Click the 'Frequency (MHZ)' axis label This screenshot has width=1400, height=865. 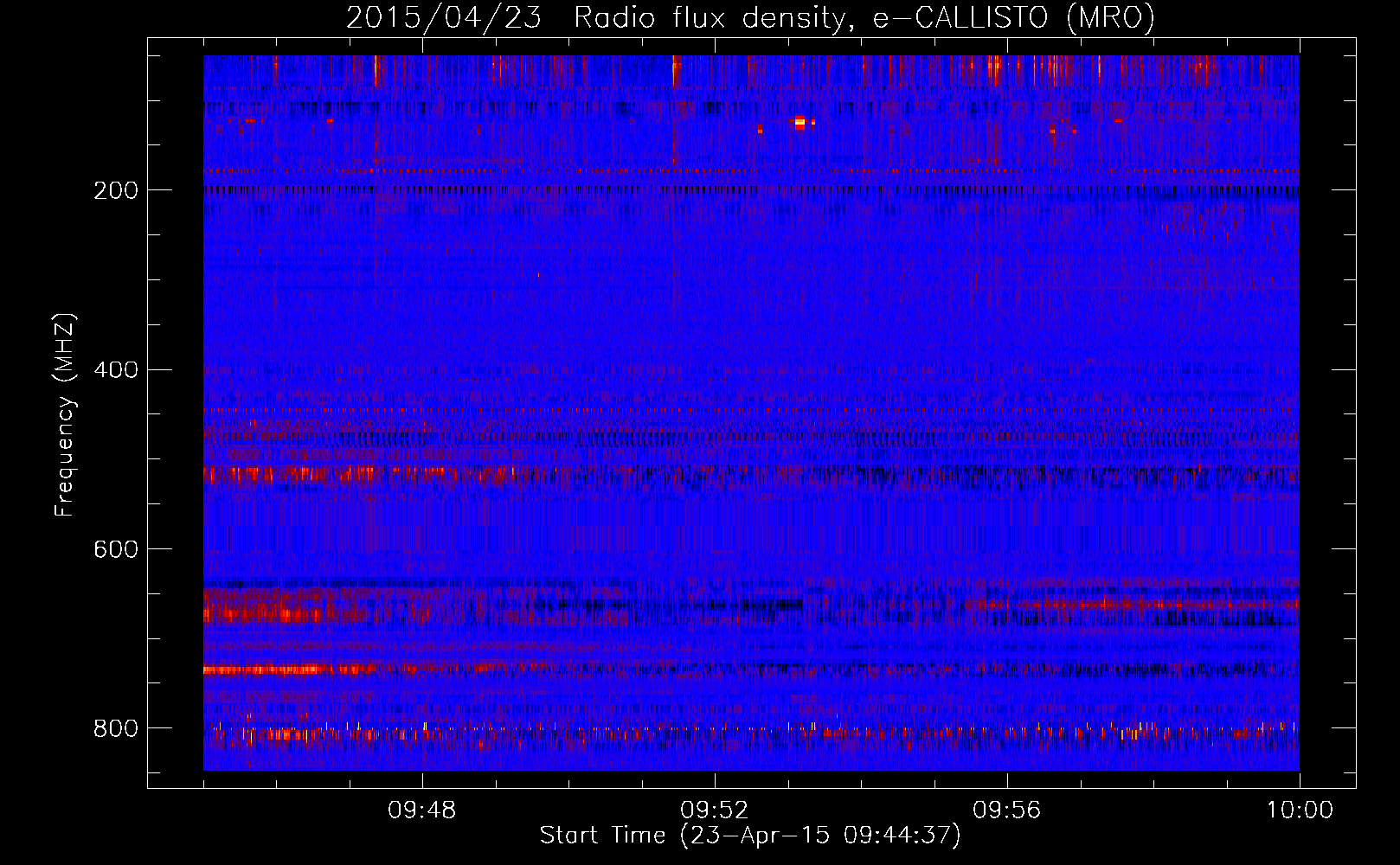point(65,414)
